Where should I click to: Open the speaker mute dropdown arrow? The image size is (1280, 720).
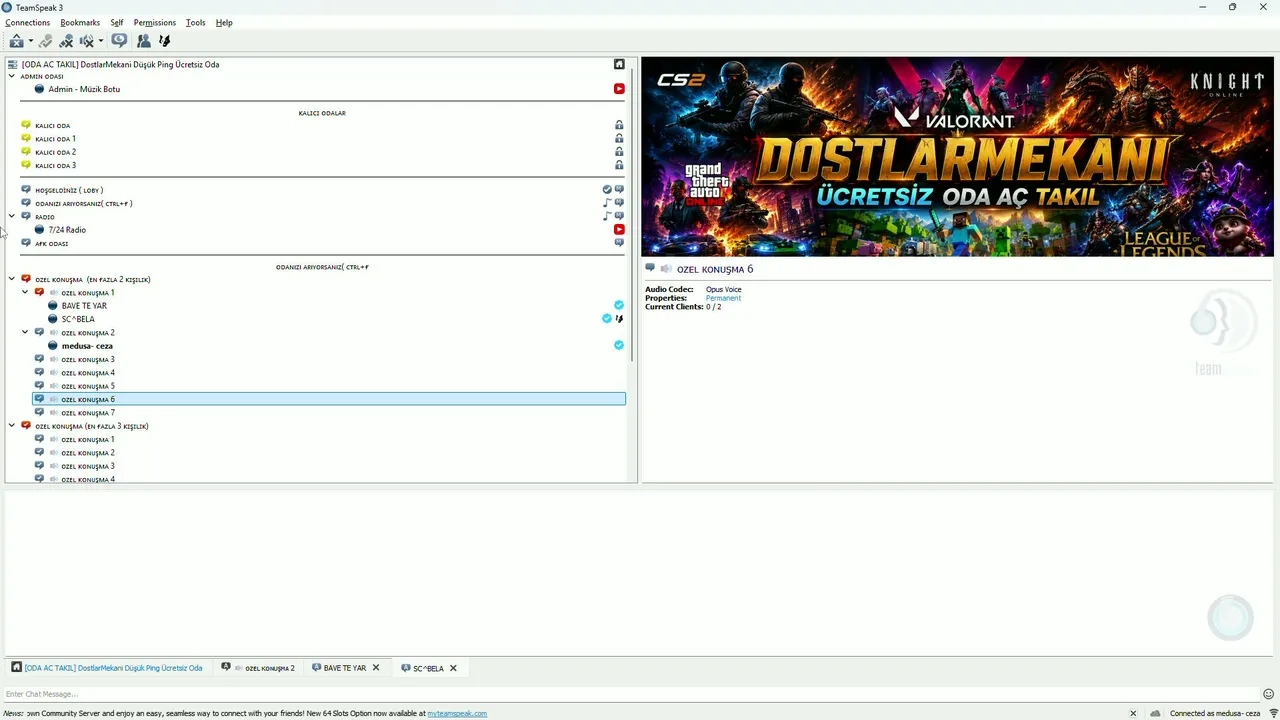tap(101, 41)
